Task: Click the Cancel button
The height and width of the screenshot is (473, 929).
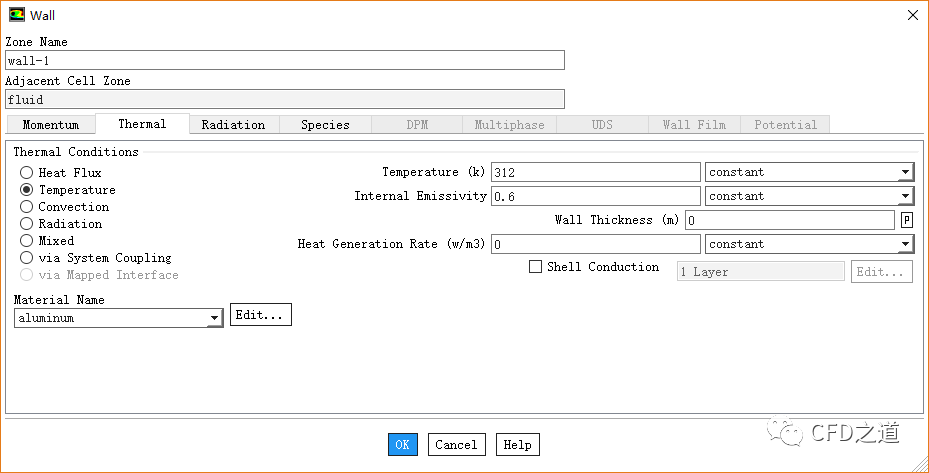Action: coord(456,445)
